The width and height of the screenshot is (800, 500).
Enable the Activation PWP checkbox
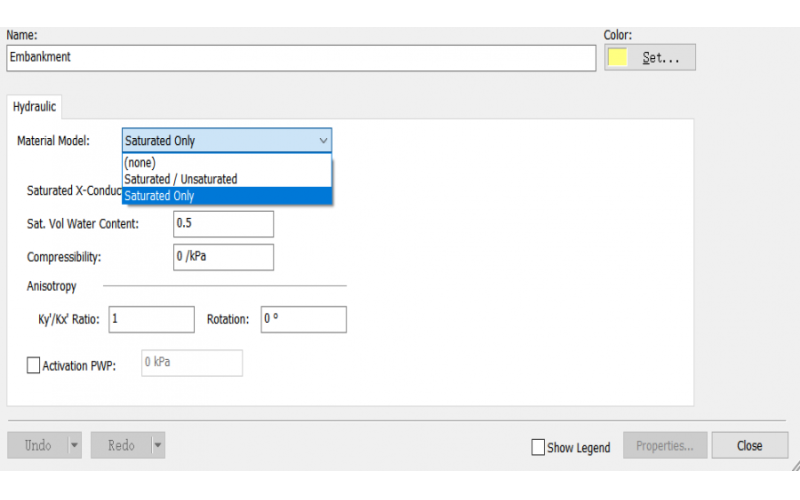pyautogui.click(x=33, y=366)
